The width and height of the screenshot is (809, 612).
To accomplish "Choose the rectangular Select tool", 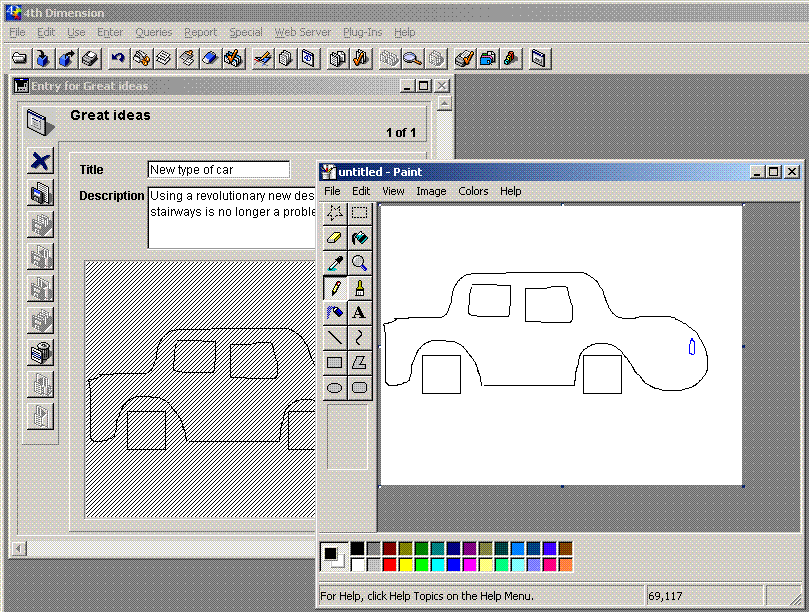I will point(360,213).
